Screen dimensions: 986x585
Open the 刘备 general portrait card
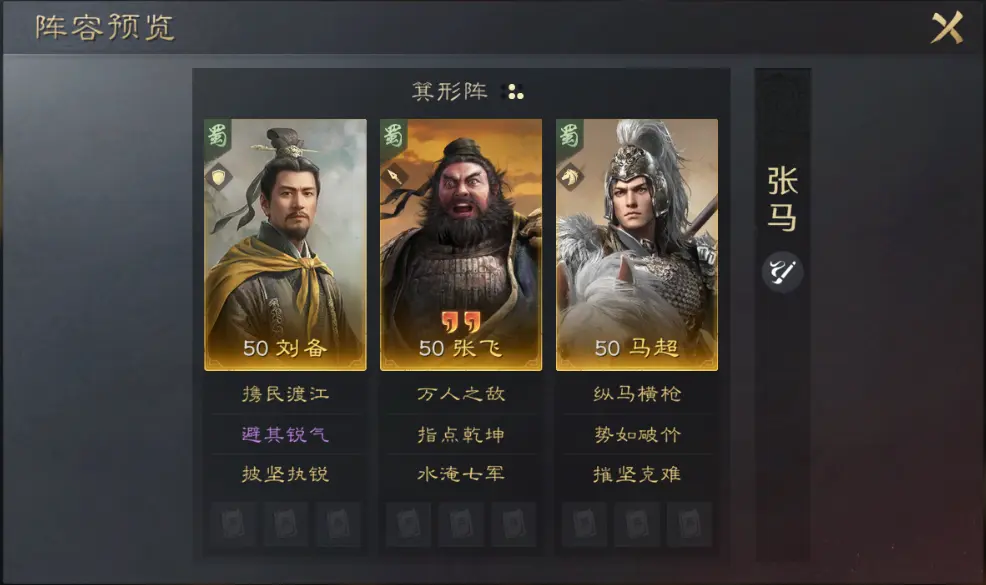click(285, 245)
